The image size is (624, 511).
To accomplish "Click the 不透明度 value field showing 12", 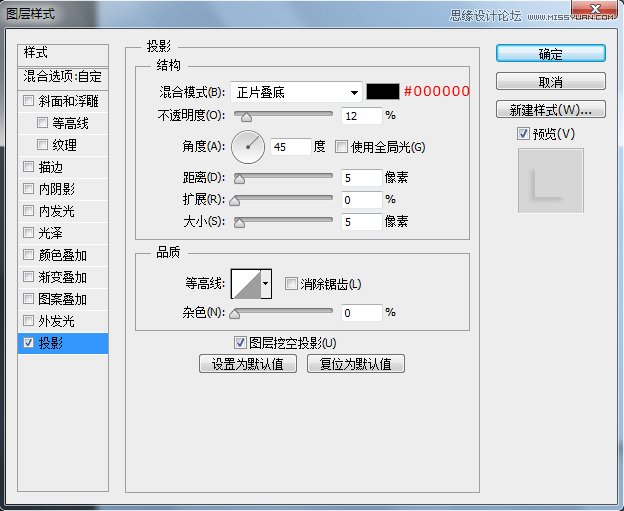I will click(362, 116).
